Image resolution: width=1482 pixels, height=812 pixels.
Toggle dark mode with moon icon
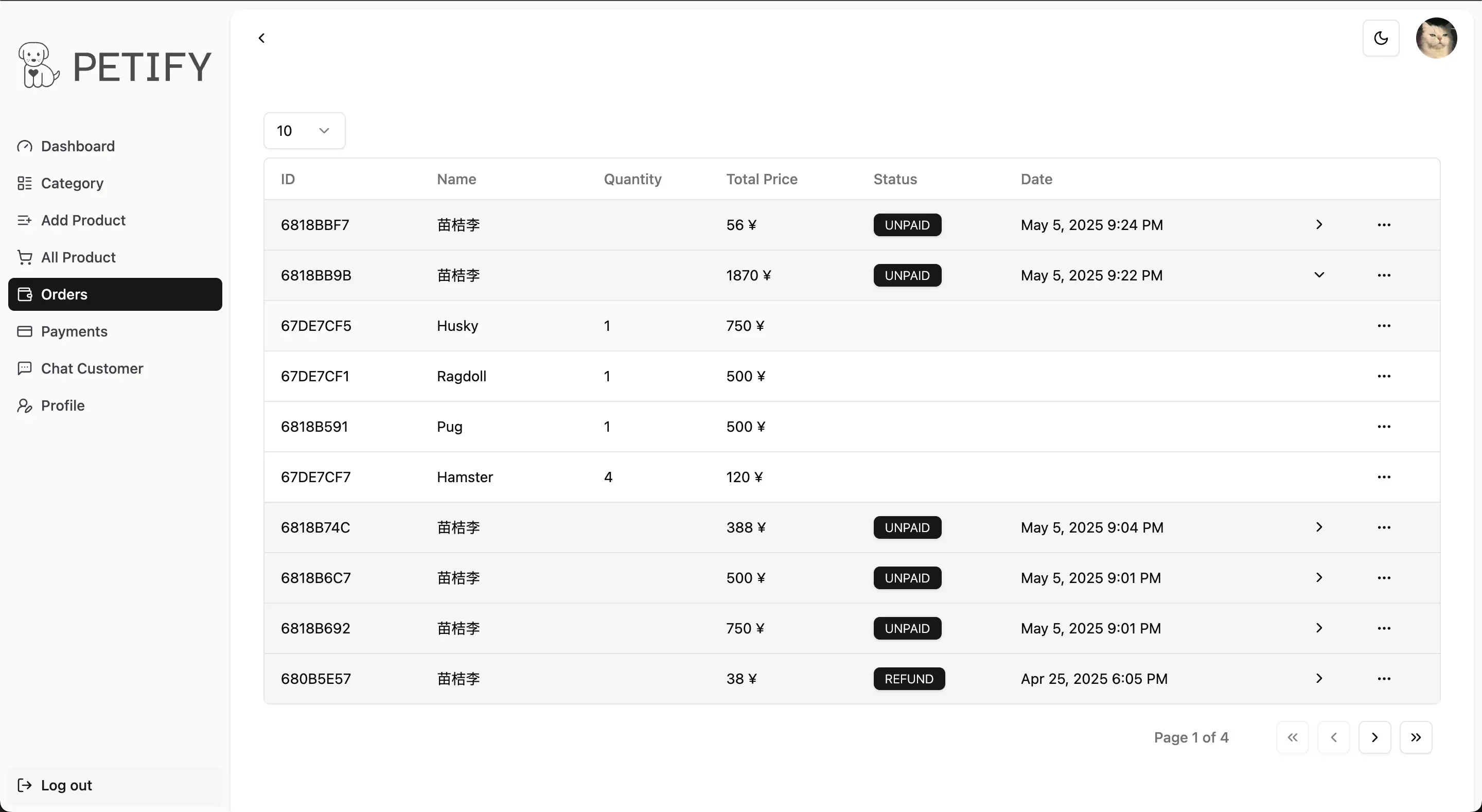tap(1381, 38)
